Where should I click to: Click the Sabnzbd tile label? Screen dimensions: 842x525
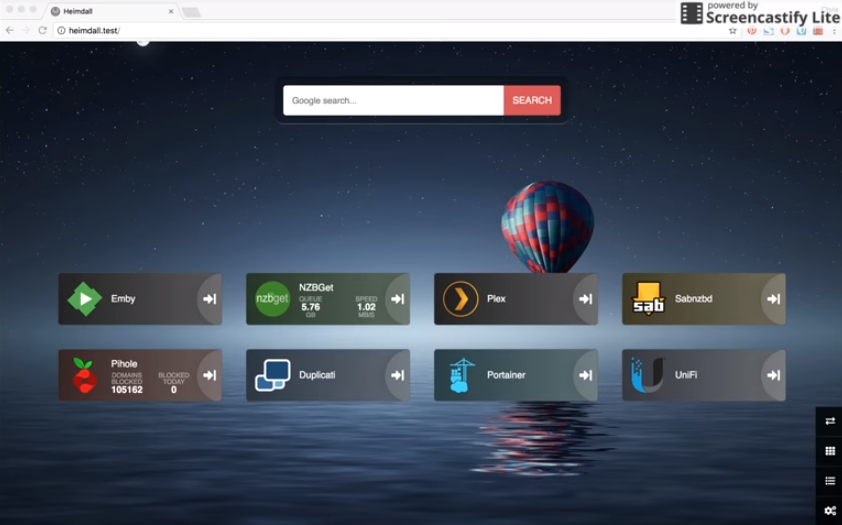(693, 299)
